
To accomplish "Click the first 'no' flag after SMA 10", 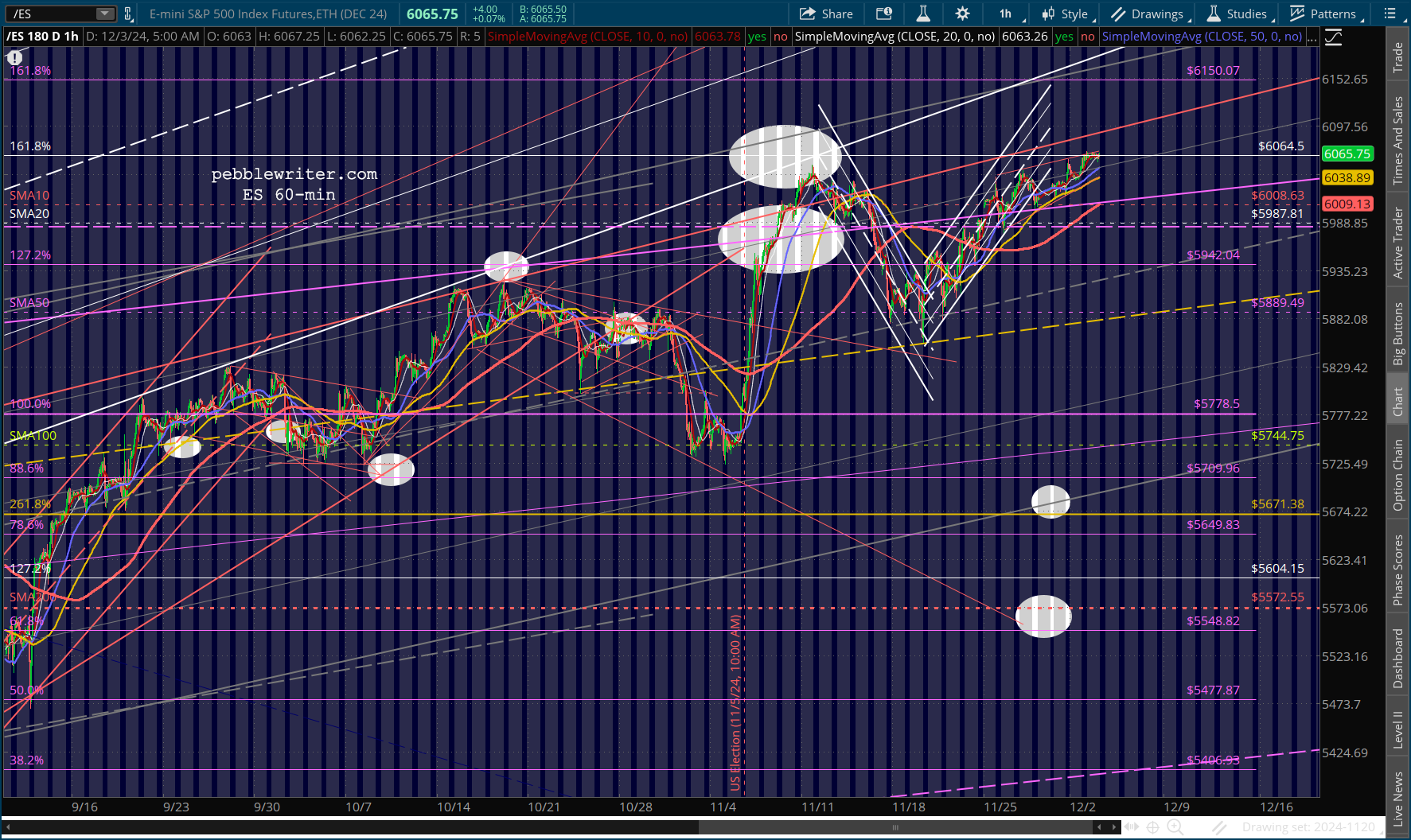I will [781, 37].
